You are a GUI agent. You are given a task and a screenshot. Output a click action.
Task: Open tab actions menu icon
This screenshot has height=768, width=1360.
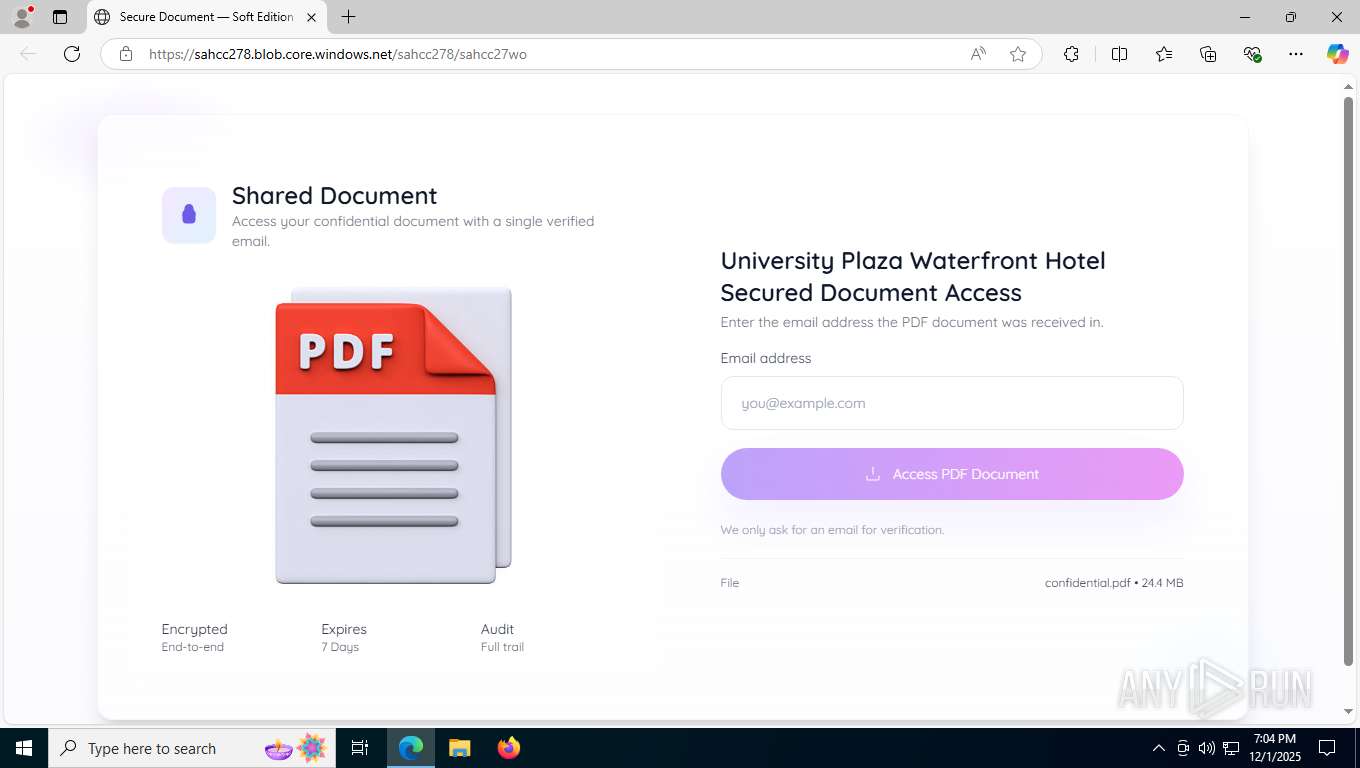coord(60,17)
